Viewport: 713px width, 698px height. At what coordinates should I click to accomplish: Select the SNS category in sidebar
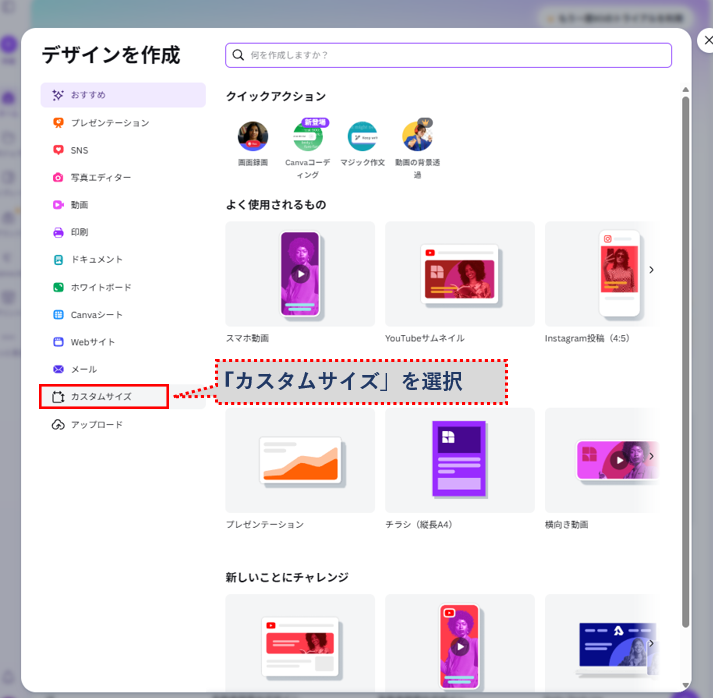(x=79, y=150)
